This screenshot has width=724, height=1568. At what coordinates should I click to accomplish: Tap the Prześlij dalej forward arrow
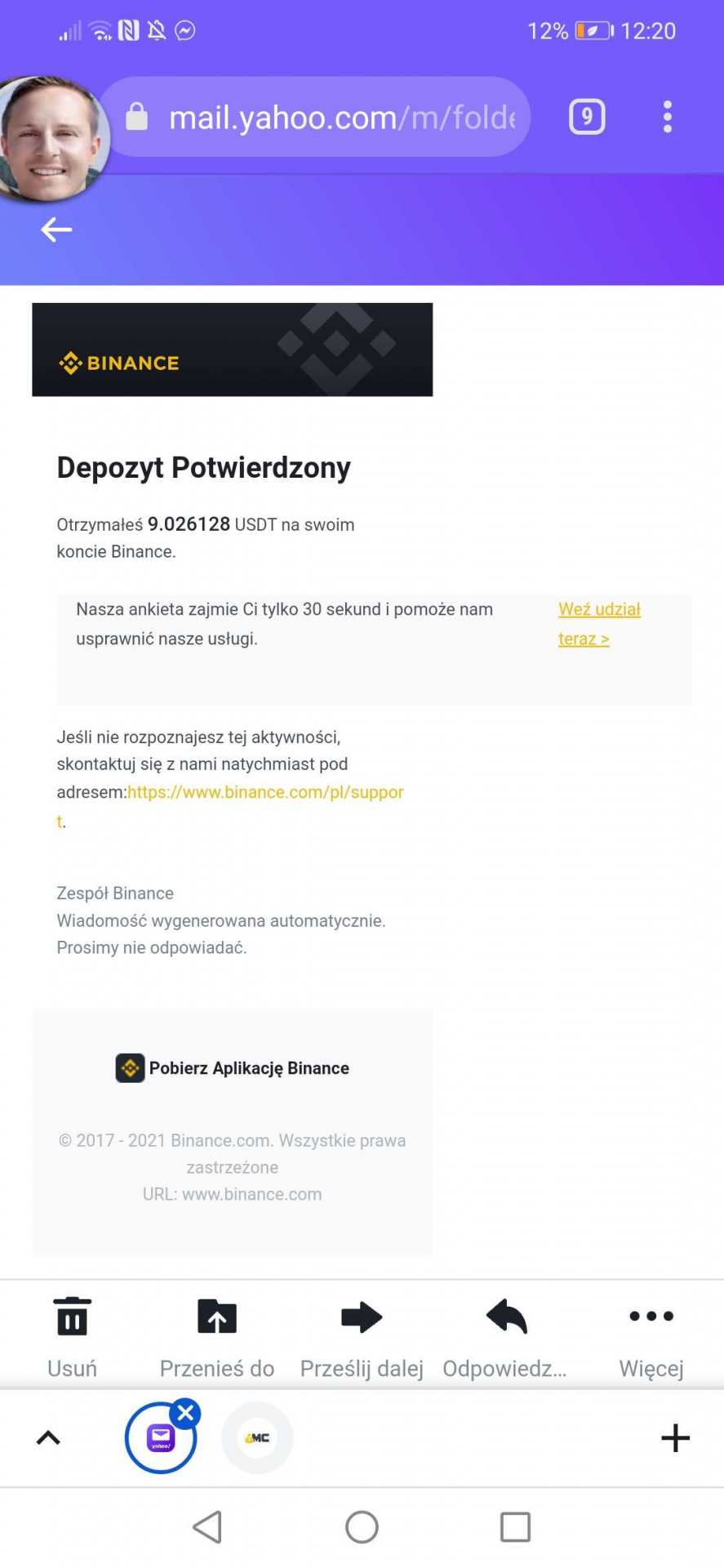click(362, 1316)
